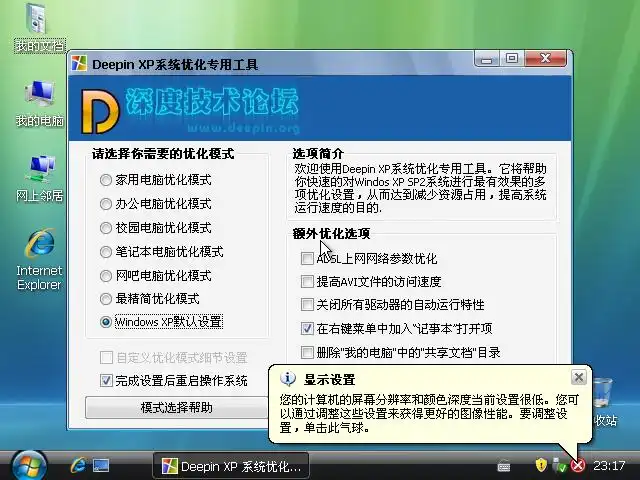Enable 删除我的电脑中的共享文档目录 checkbox
This screenshot has height=480, width=640.
click(400, 353)
